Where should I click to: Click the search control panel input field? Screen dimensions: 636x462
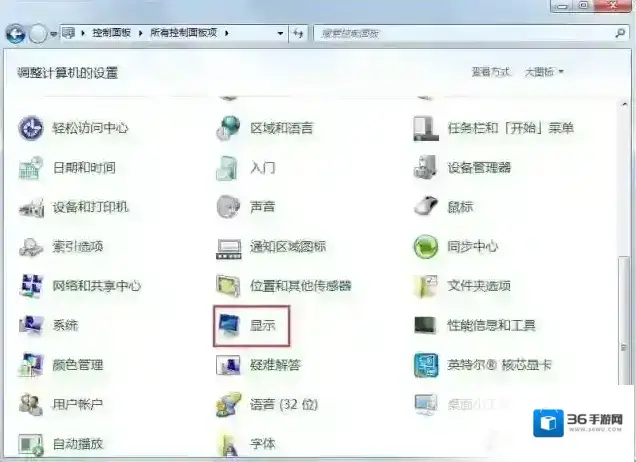point(464,33)
